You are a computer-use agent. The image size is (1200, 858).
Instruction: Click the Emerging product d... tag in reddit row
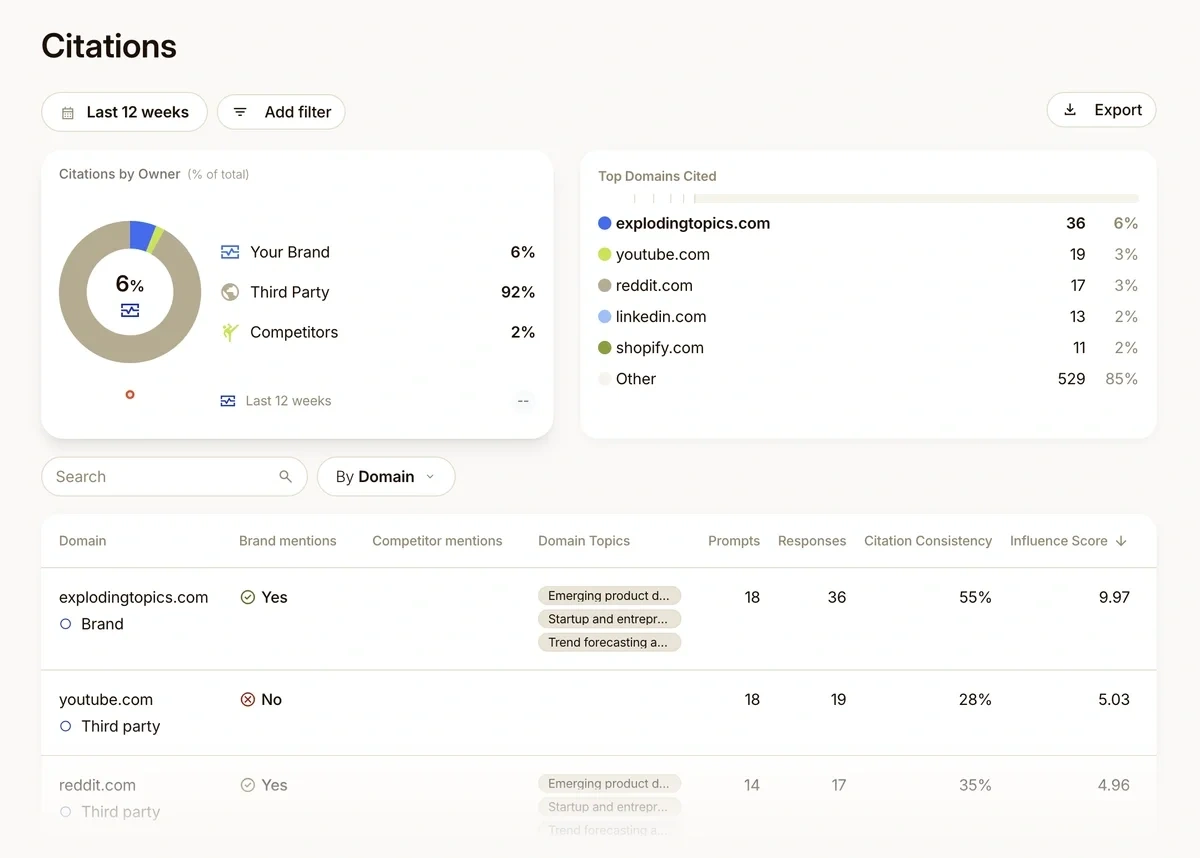coord(609,783)
